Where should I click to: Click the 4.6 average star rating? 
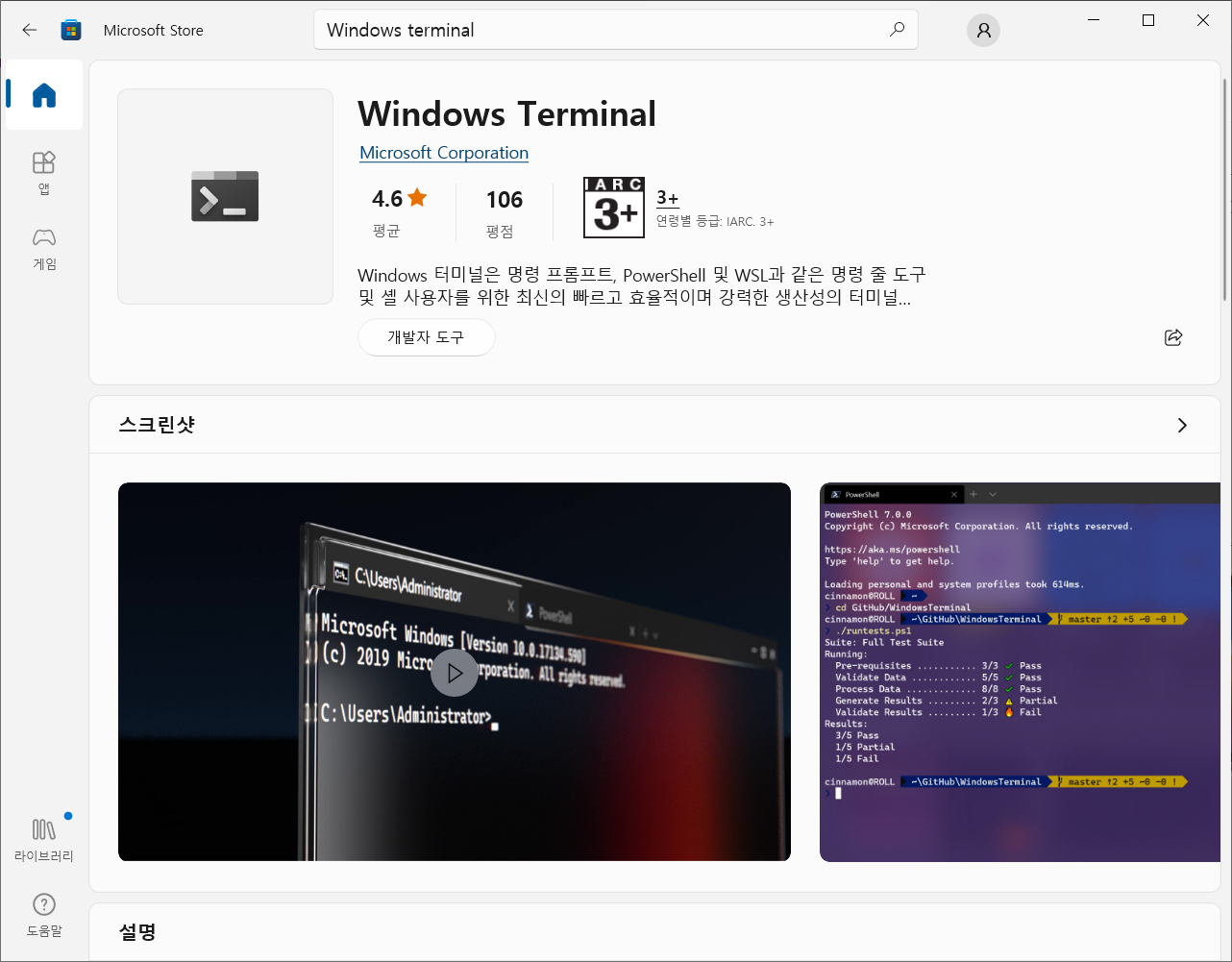tap(399, 199)
